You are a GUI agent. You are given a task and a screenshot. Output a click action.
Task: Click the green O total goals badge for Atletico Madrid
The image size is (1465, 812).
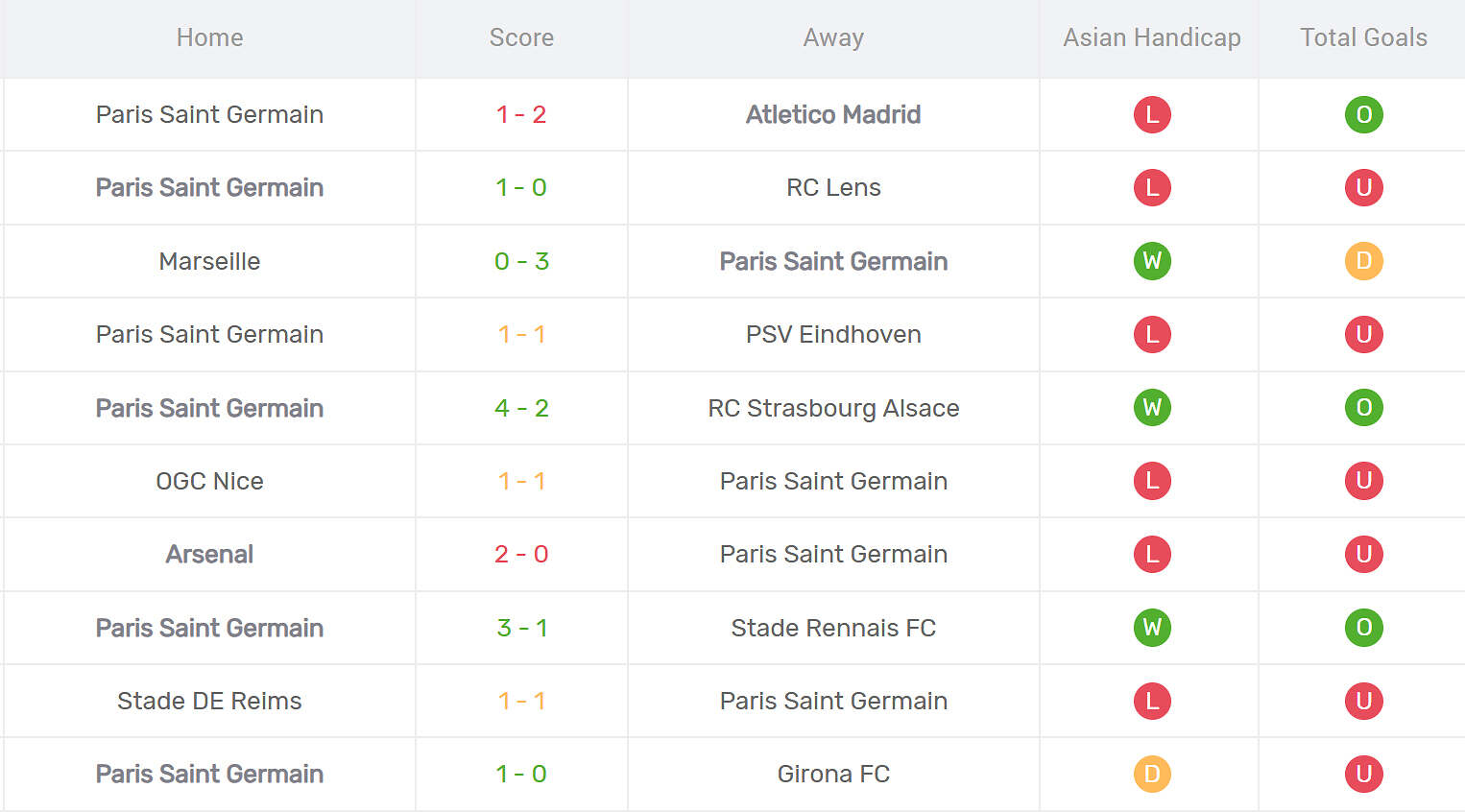click(x=1363, y=115)
